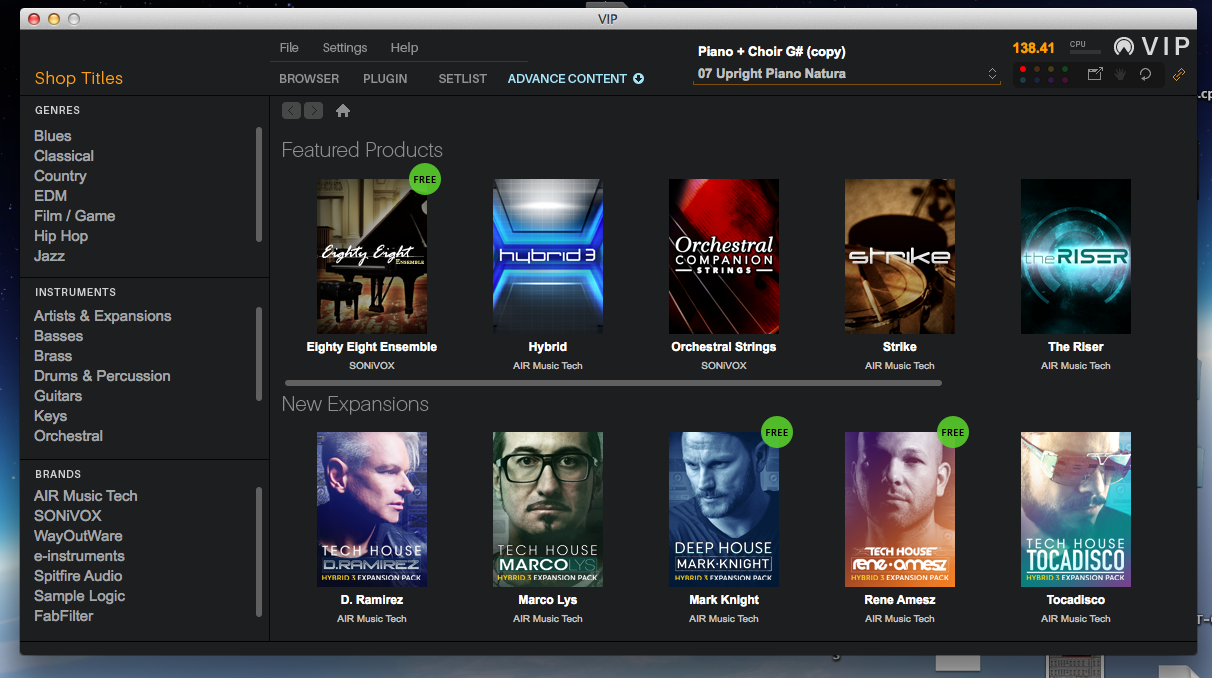Open the Strike product cover

[900, 257]
